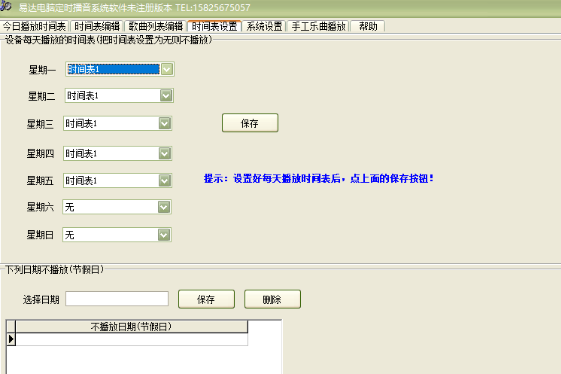Click the 不播放日期(节假日) column header
The width and height of the screenshot is (561, 374).
(x=131, y=326)
